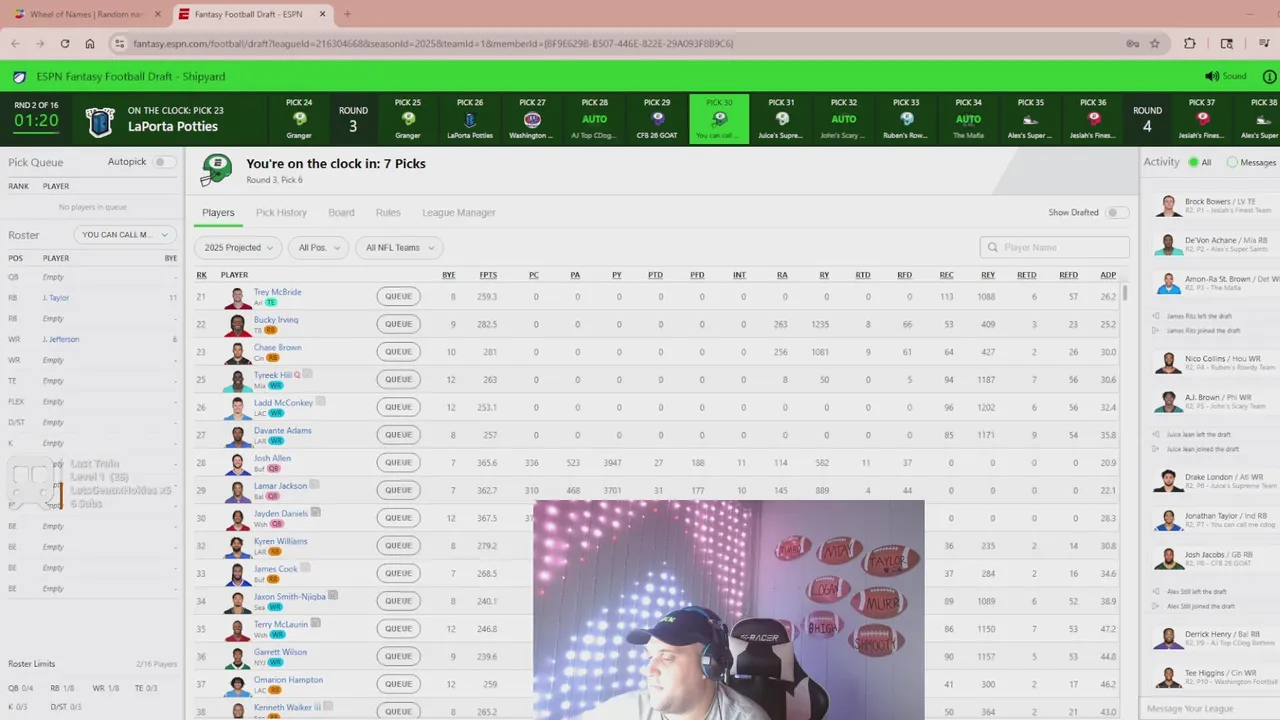Click the browser address bar URL
This screenshot has height=720, width=1280.
[433, 44]
